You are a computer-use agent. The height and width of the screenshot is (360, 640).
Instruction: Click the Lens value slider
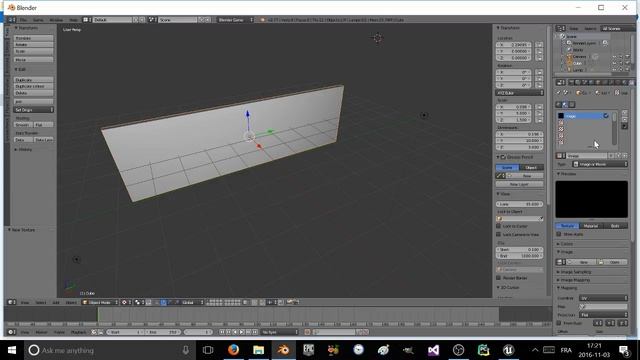pyautogui.click(x=519, y=204)
